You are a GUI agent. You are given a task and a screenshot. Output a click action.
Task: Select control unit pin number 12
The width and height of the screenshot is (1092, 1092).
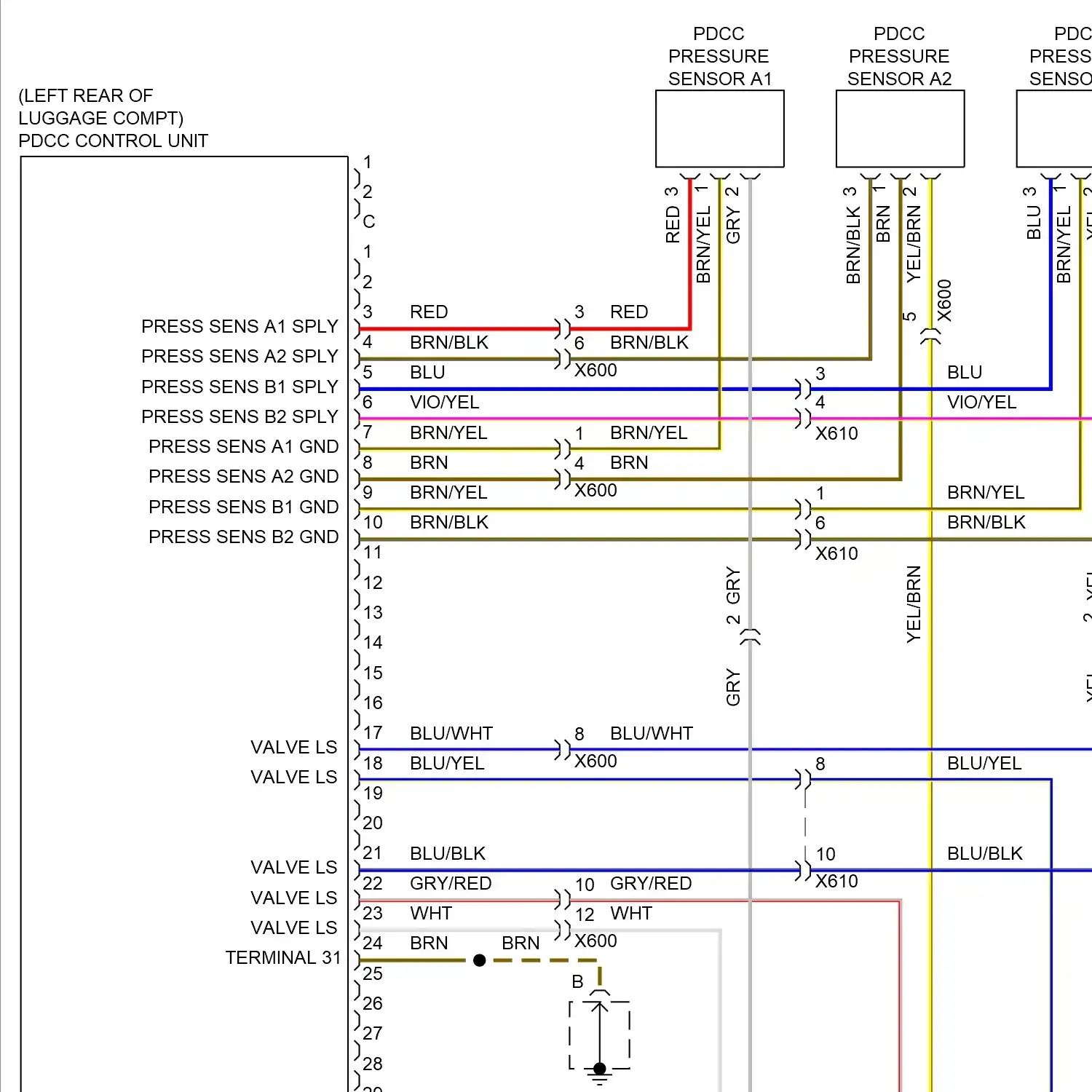pos(373,582)
